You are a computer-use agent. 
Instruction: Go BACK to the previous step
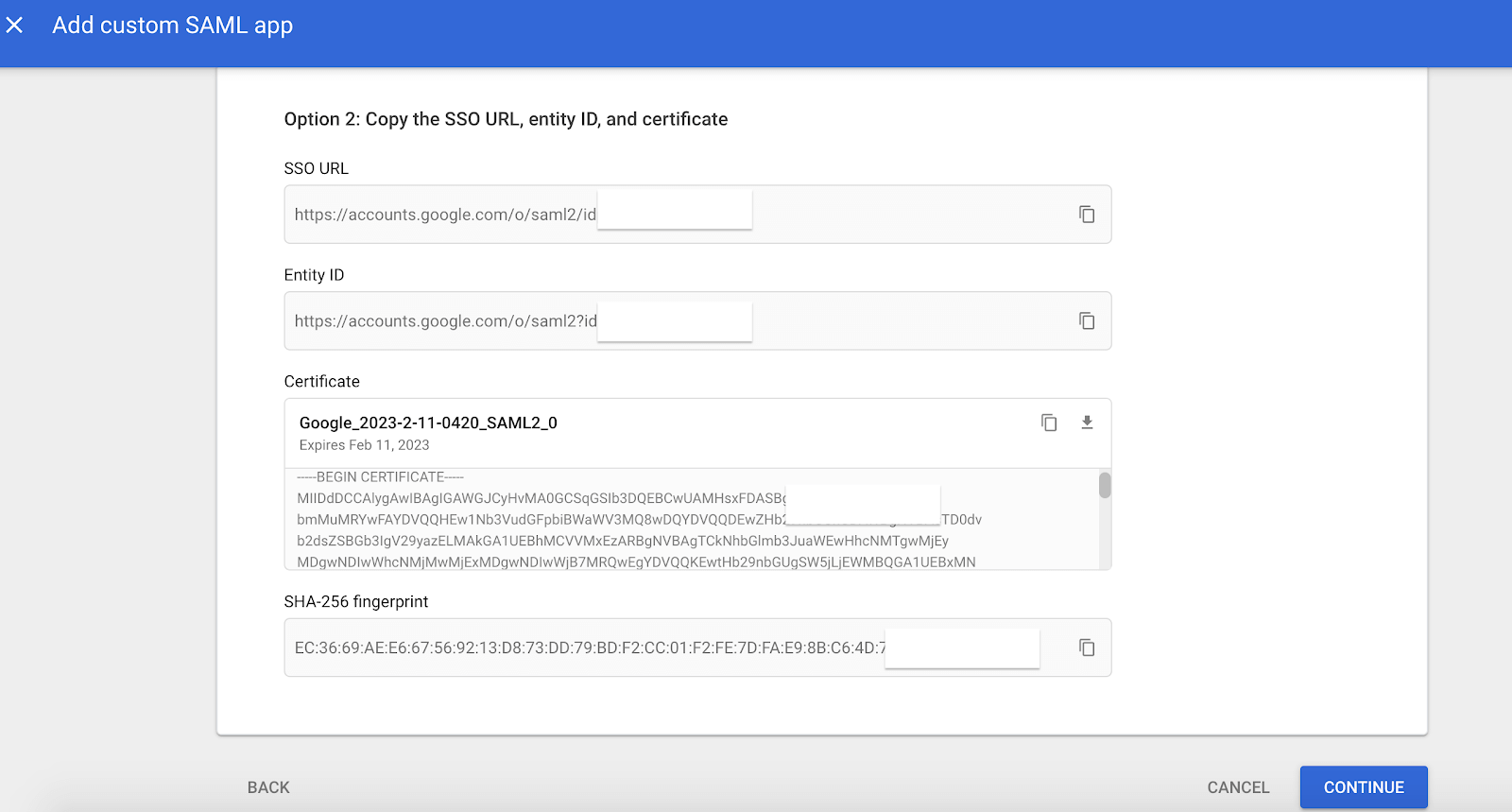coord(268,787)
